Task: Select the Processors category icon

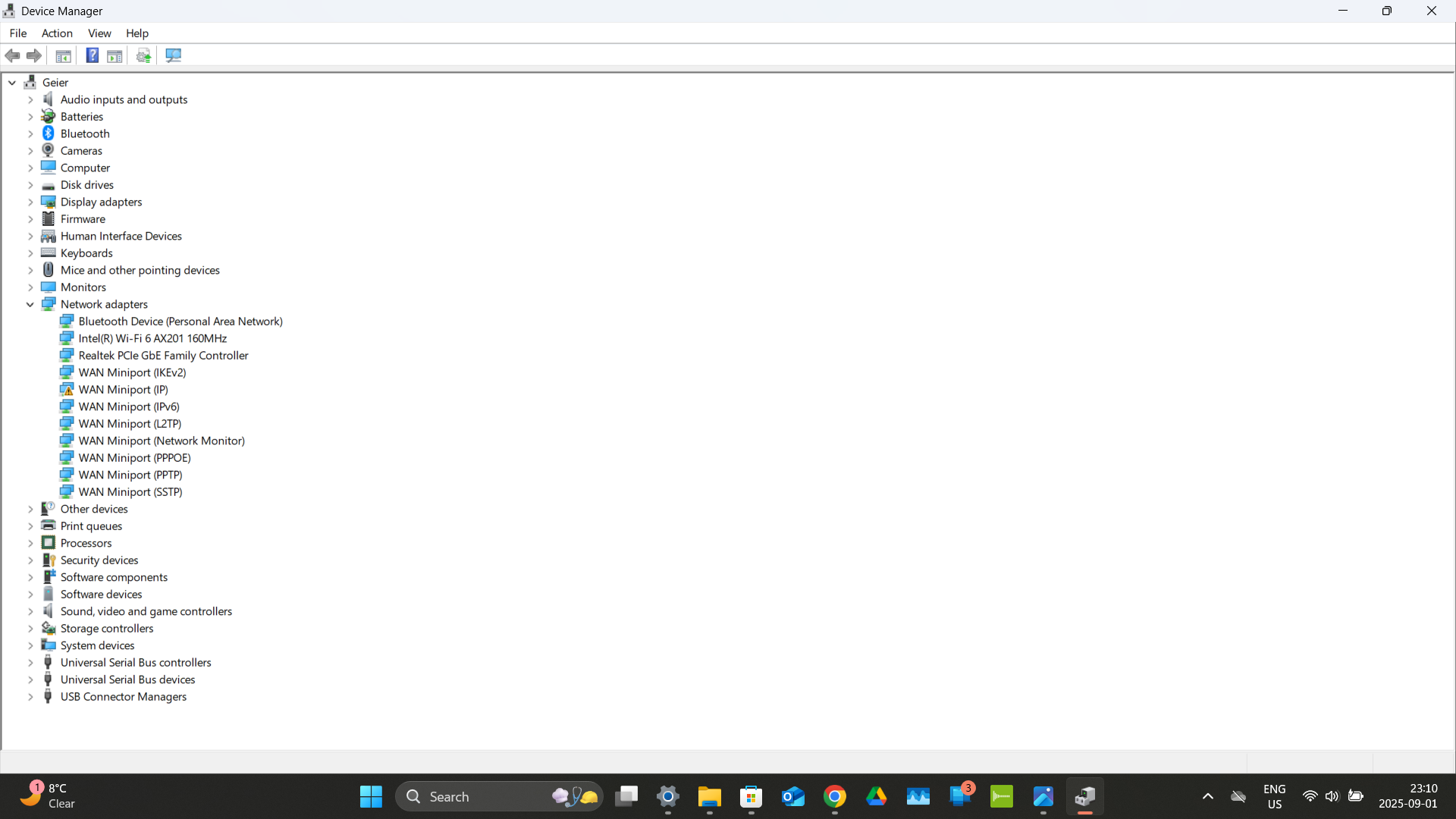Action: click(x=49, y=543)
